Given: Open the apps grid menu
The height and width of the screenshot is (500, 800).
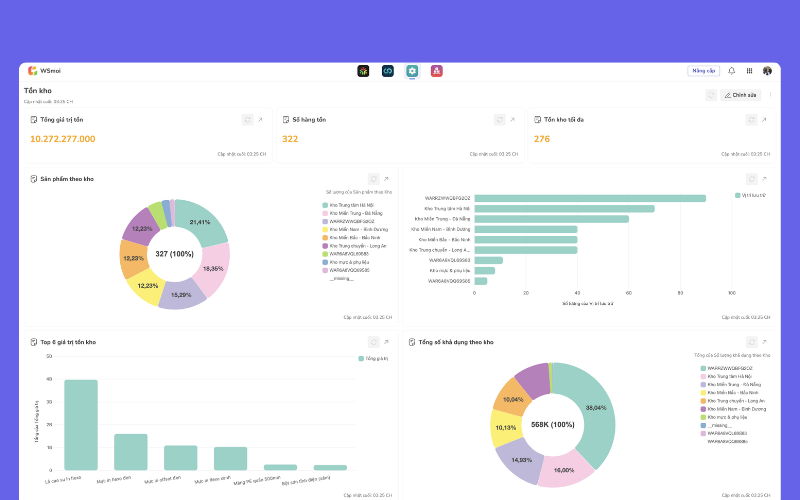Looking at the screenshot, I should coord(749,71).
